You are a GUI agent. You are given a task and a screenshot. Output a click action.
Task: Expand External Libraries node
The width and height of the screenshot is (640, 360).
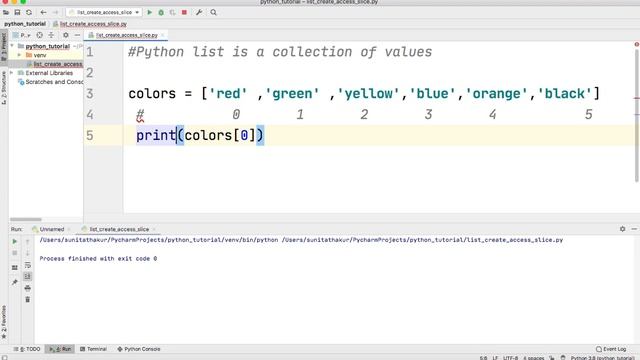click(12, 73)
